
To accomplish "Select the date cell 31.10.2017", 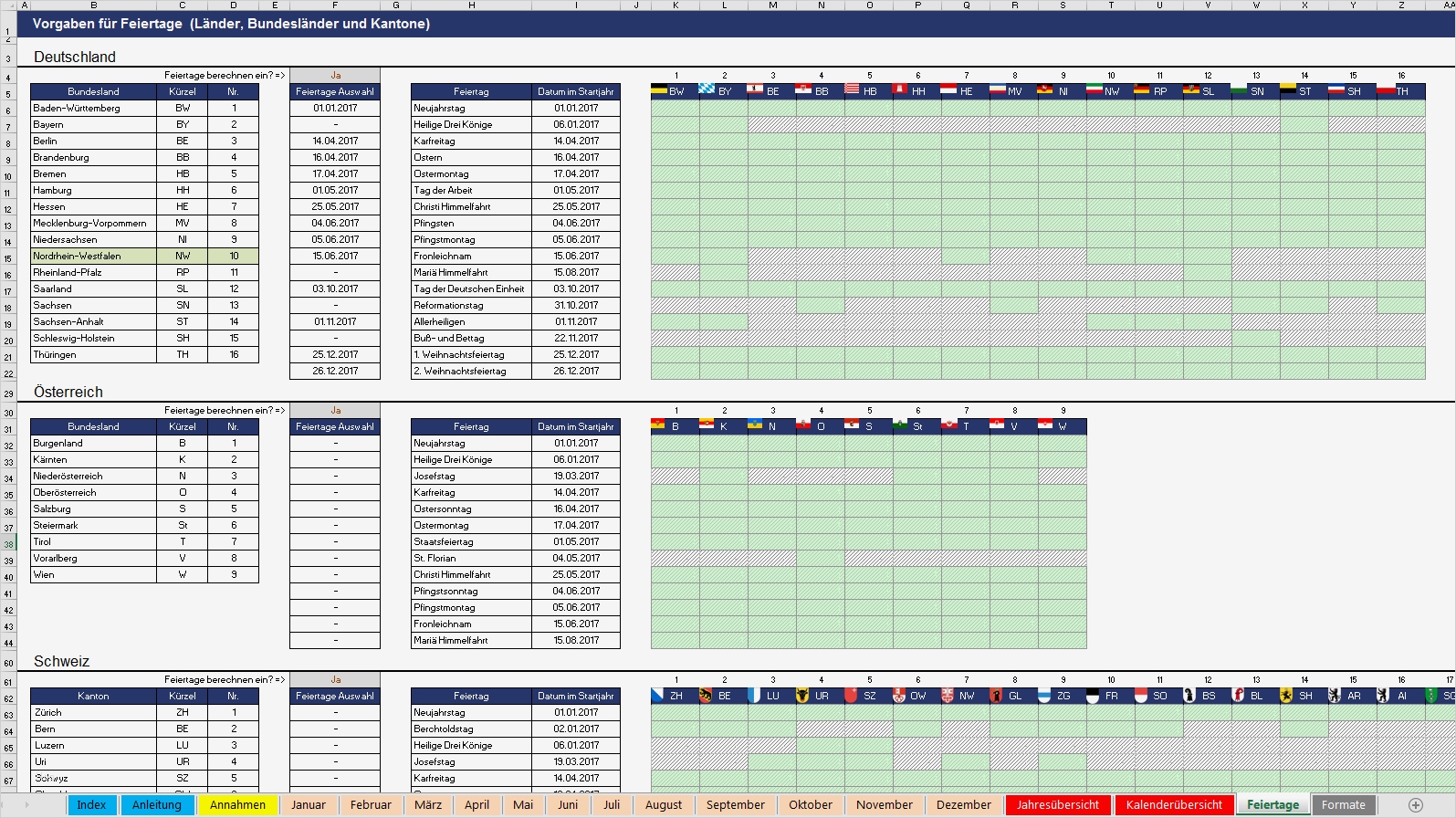I will (x=576, y=305).
